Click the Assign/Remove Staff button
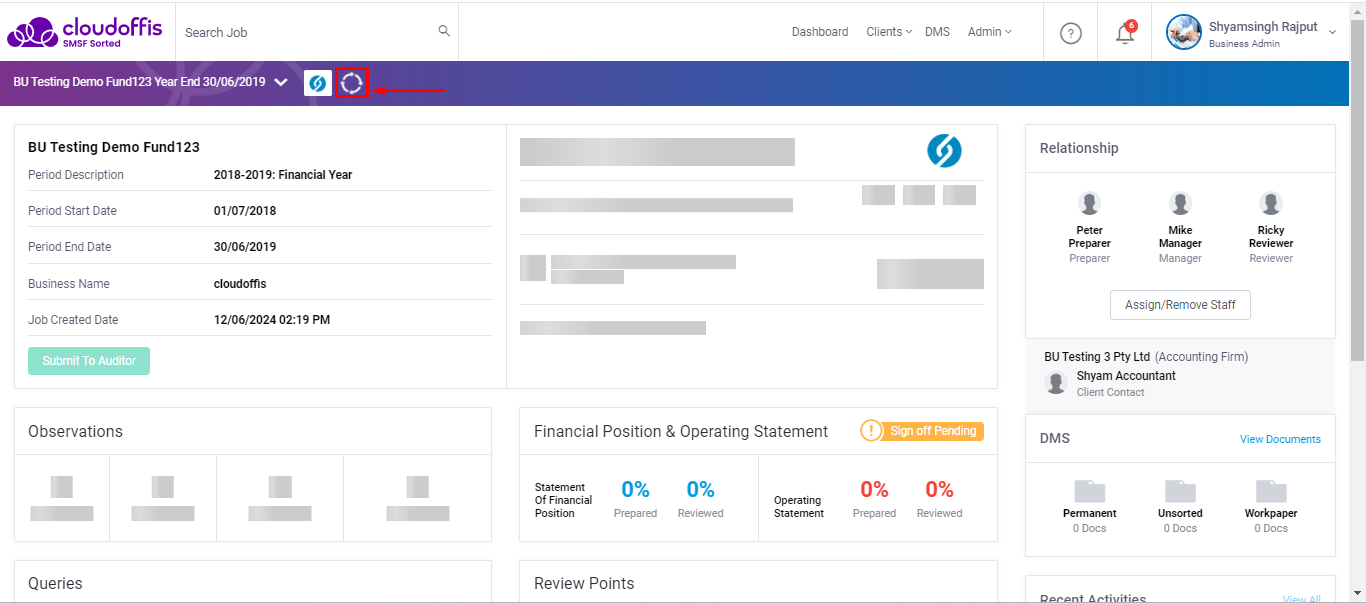Screen dimensions: 1366x604 coord(1180,305)
